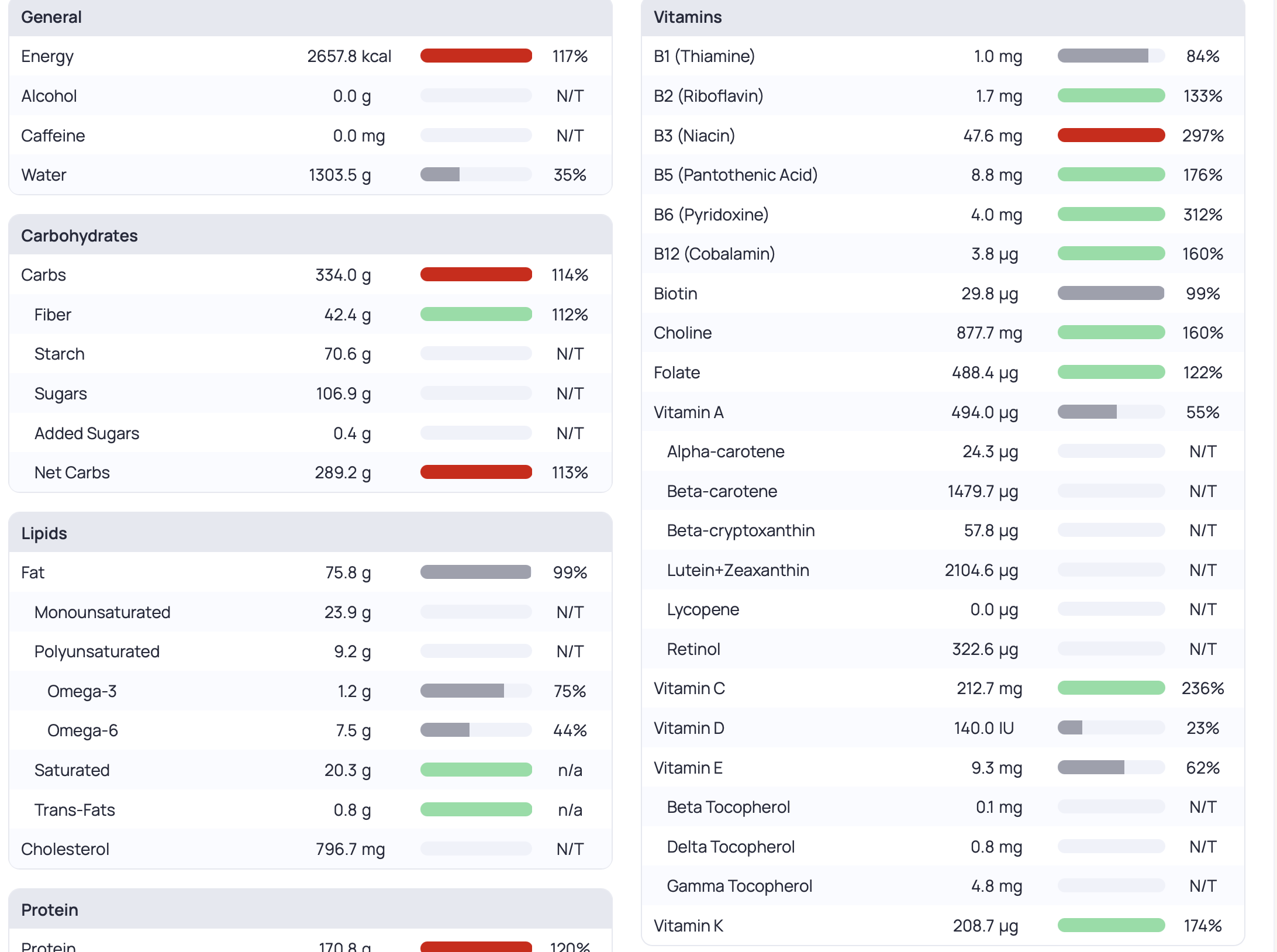Collapse the Carbohydrates section header
Viewport: 1277px width, 952px height.
coord(310,235)
